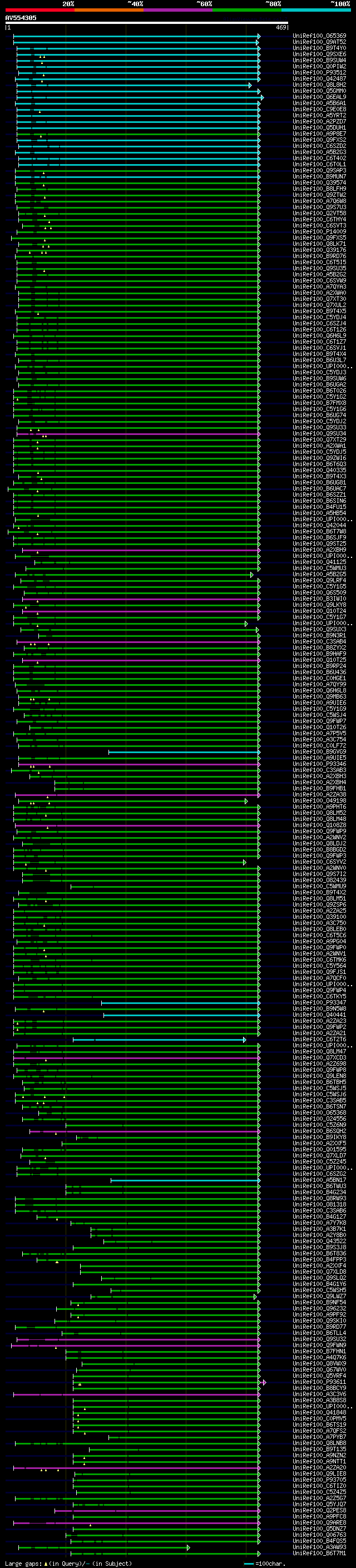Click the AV554305 query name
356x1568 pixels.
coord(21,18)
